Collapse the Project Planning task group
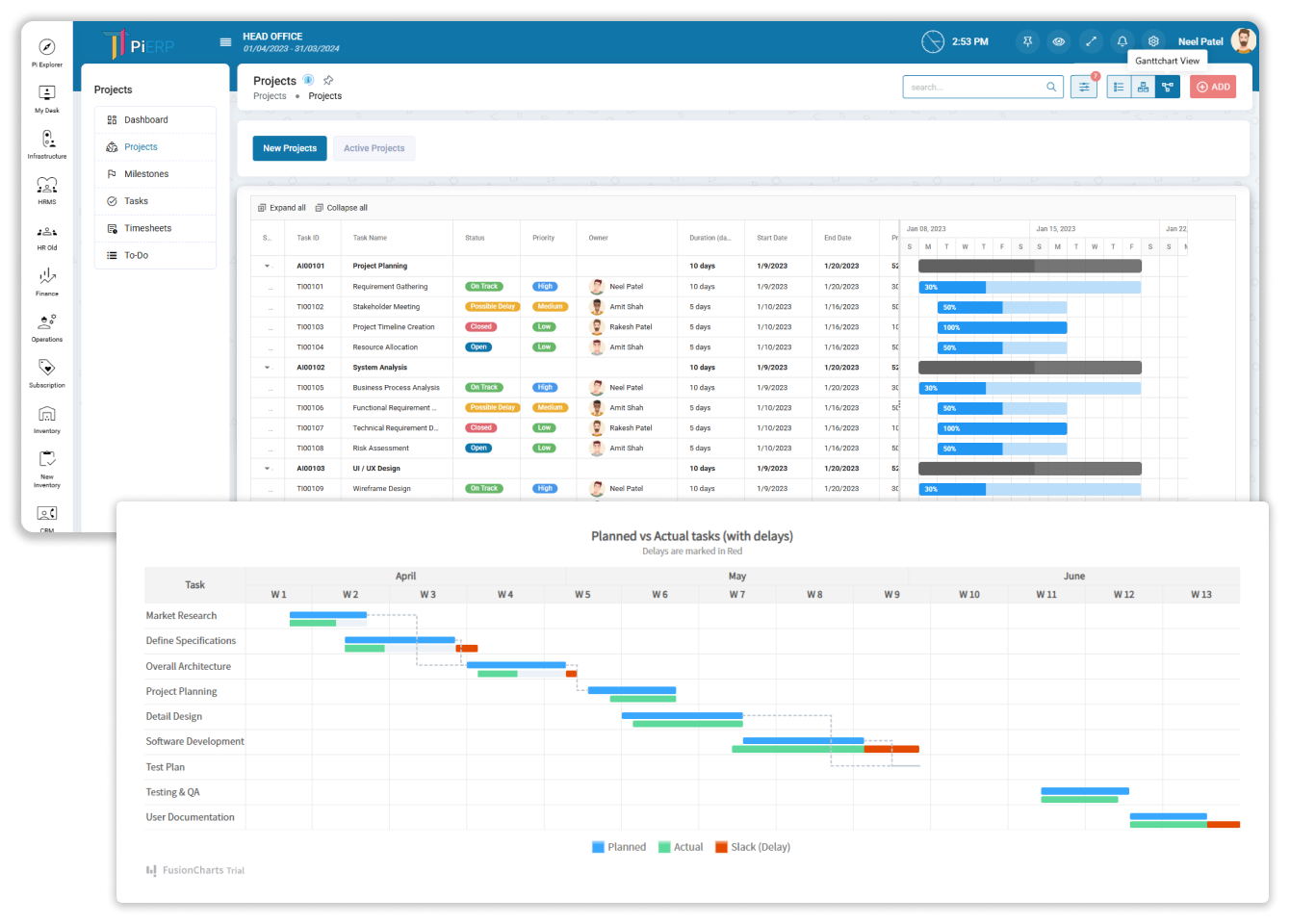 point(267,266)
